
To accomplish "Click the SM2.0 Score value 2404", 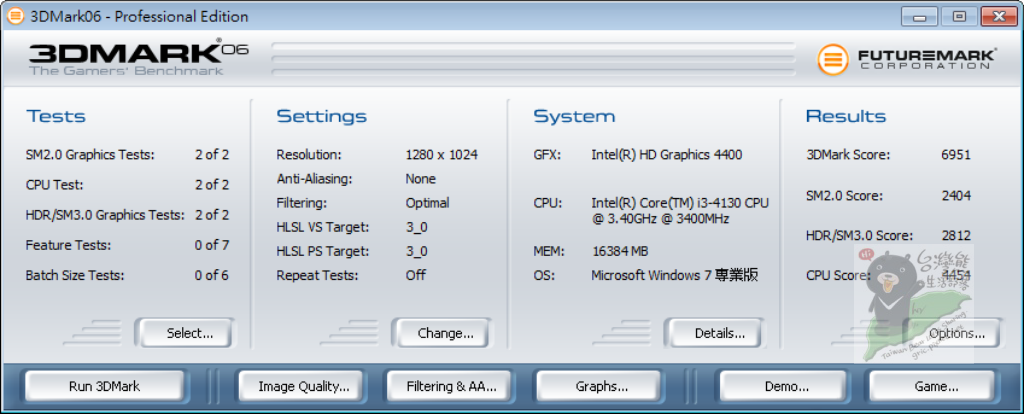I will pyautogui.click(x=956, y=195).
